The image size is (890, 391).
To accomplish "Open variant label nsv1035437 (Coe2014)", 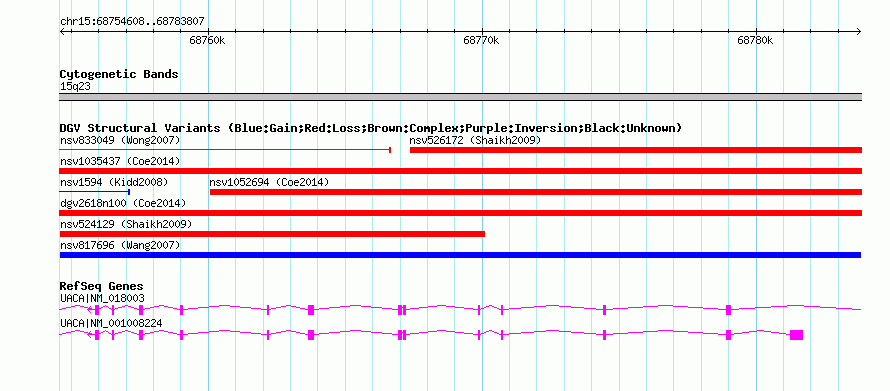I will click(x=120, y=161).
